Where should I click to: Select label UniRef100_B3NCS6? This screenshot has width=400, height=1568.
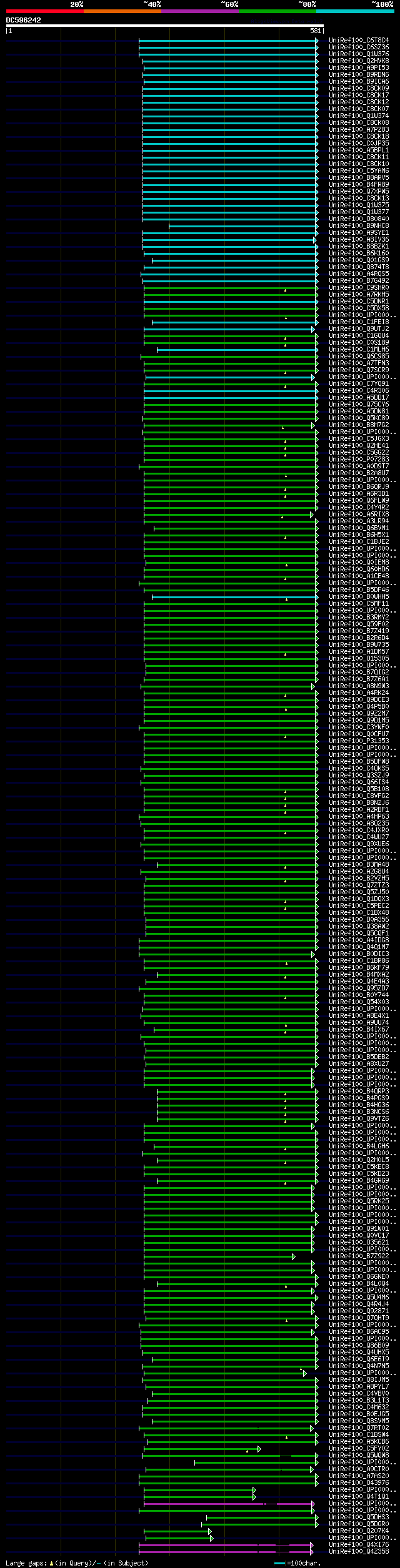359,1112
